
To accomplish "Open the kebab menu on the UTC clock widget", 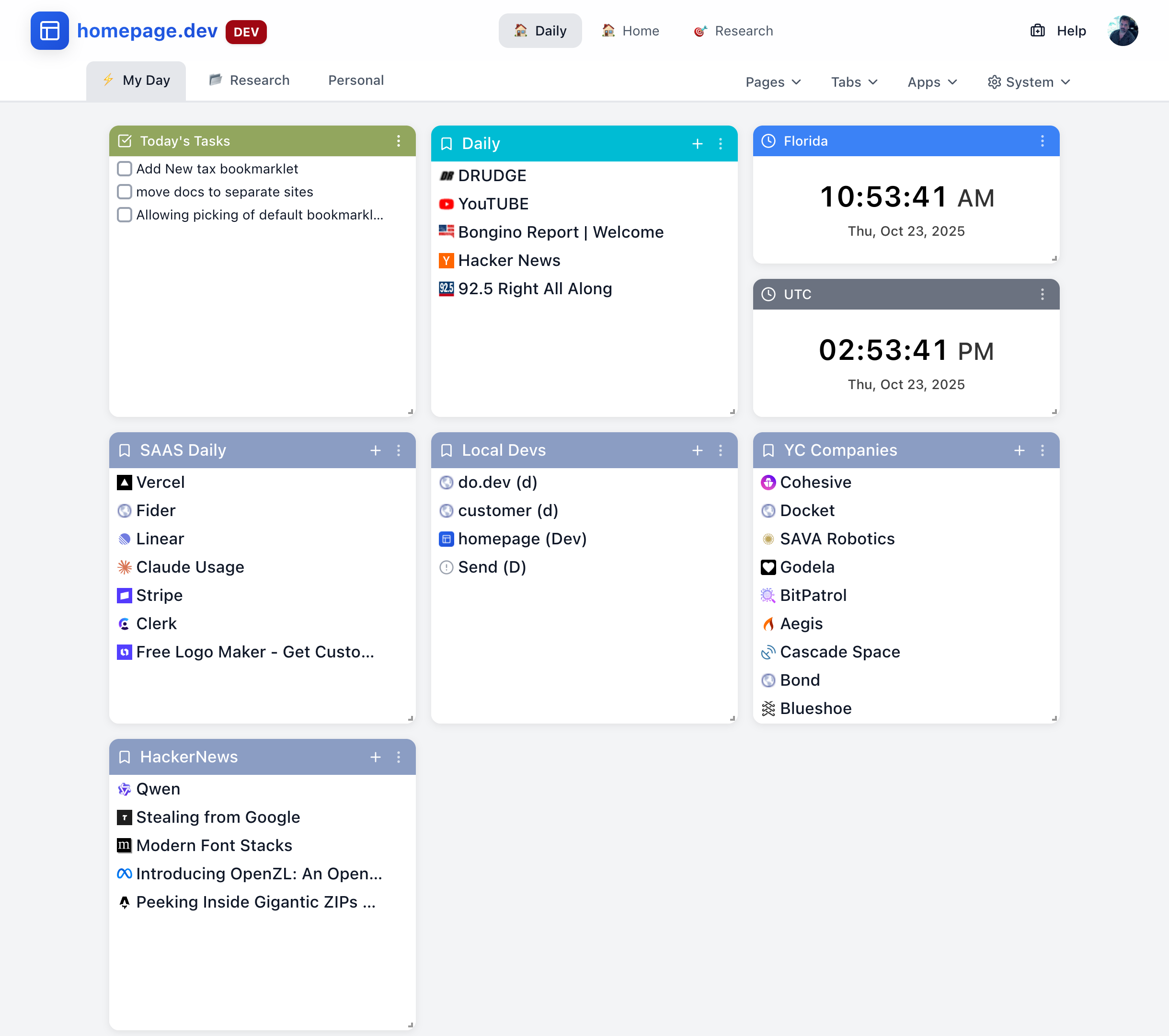I will point(1042,295).
